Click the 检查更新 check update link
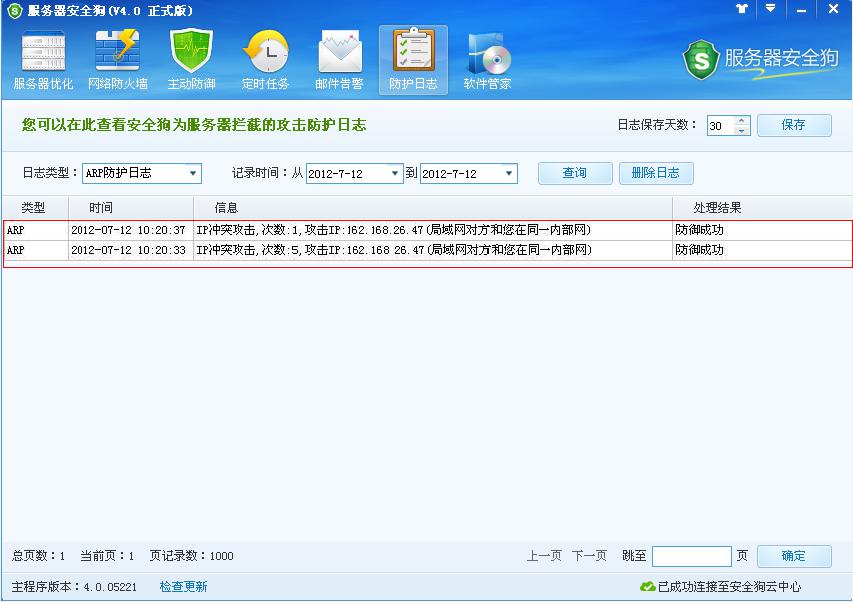853x602 pixels. (x=183, y=587)
